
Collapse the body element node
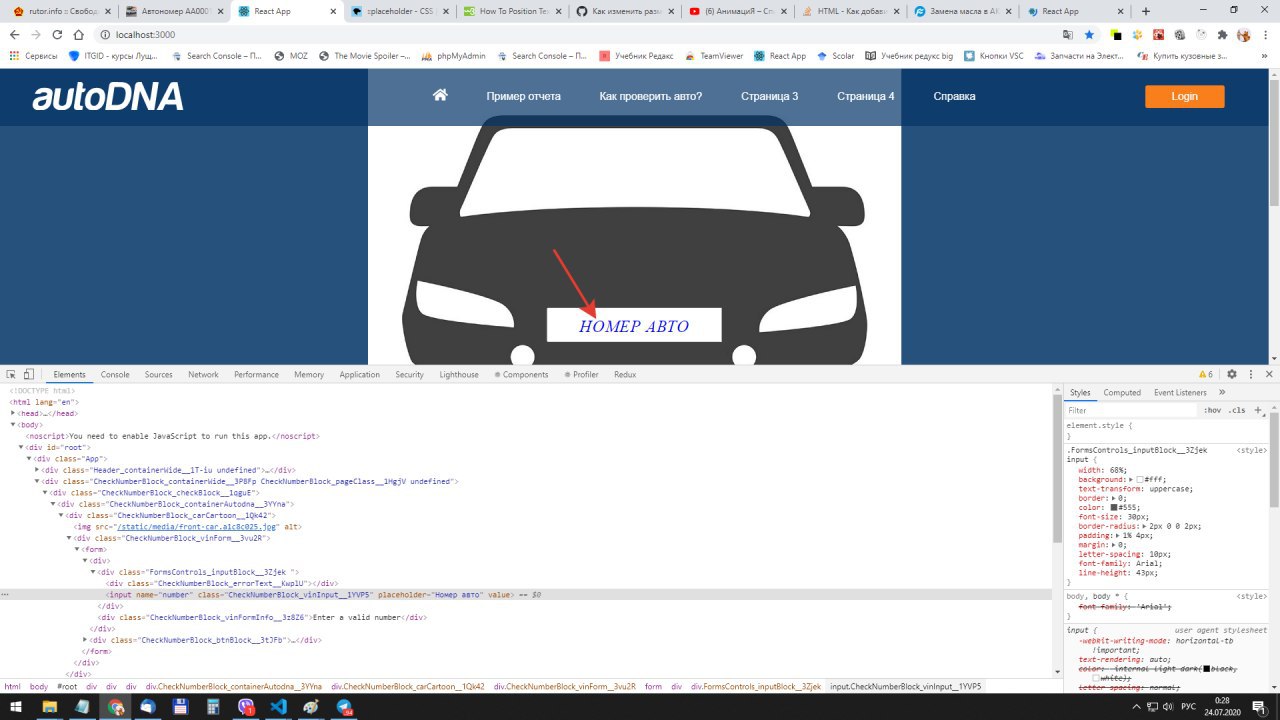pos(13,425)
